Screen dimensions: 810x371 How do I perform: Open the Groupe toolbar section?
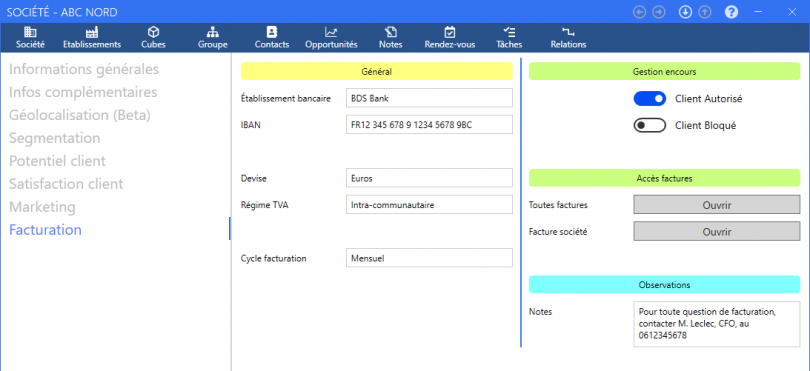click(213, 38)
